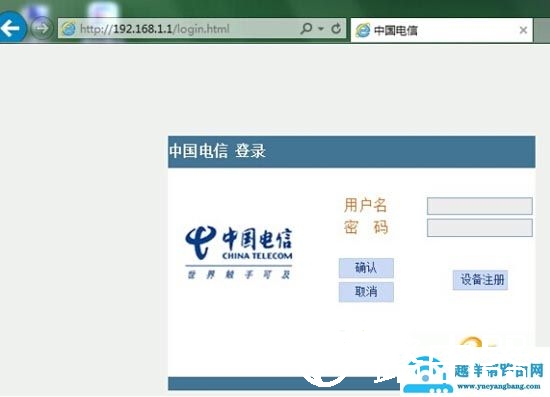The width and height of the screenshot is (550, 397).
Task: Select the 中国电信 browser tab
Action: (442, 30)
